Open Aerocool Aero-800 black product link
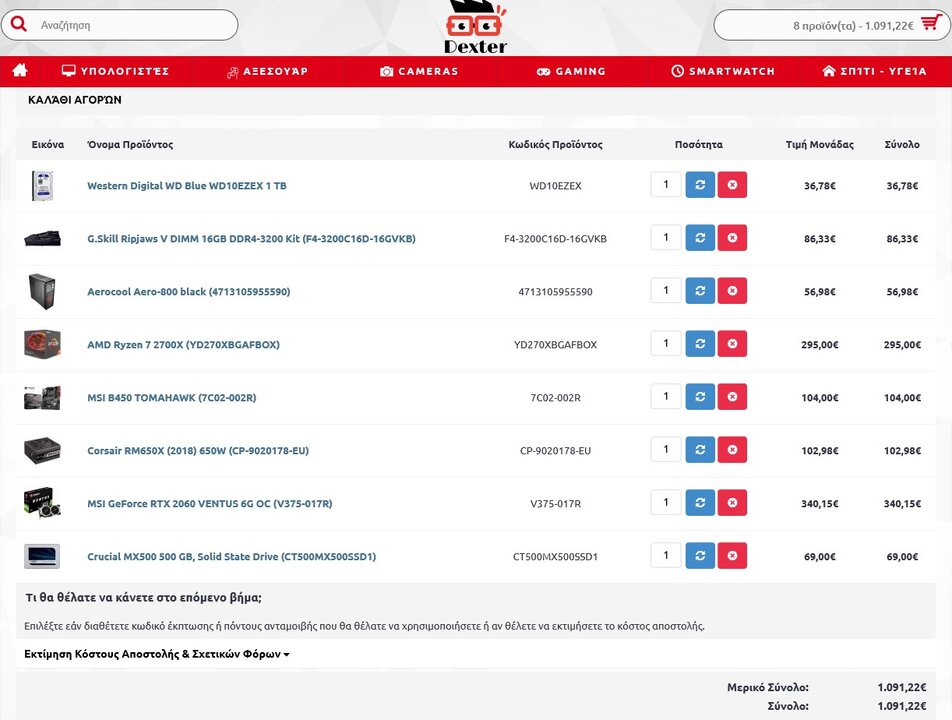 coord(189,291)
